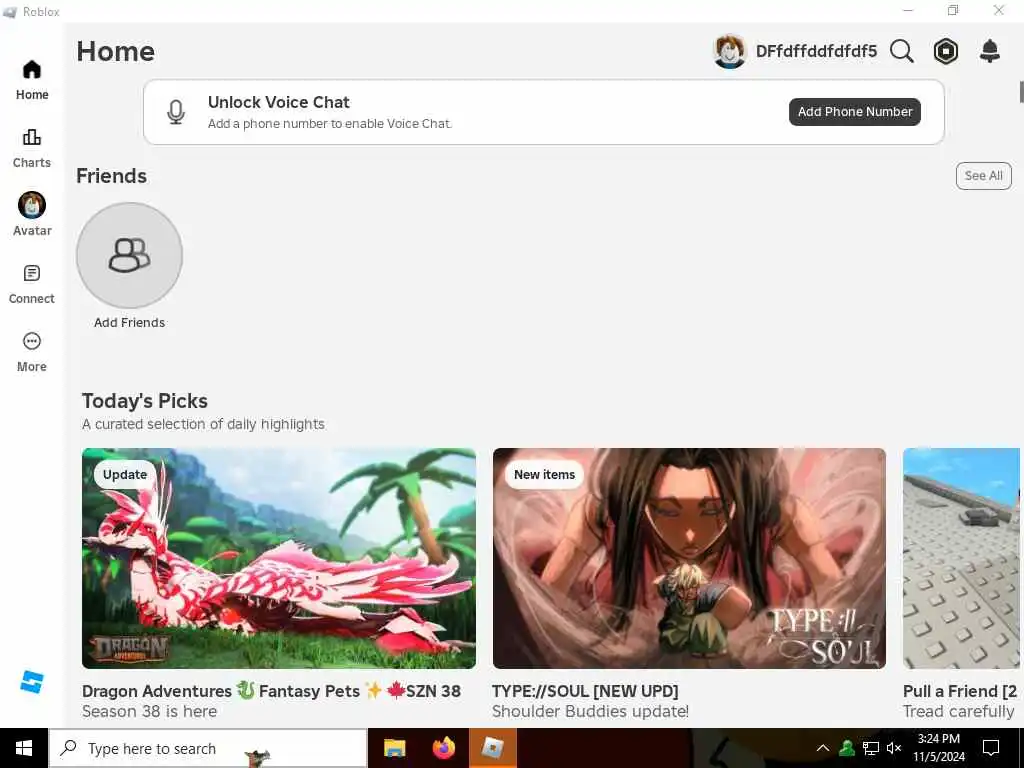Click the green person tray icon
Screen dimensions: 1024x768
point(847,748)
